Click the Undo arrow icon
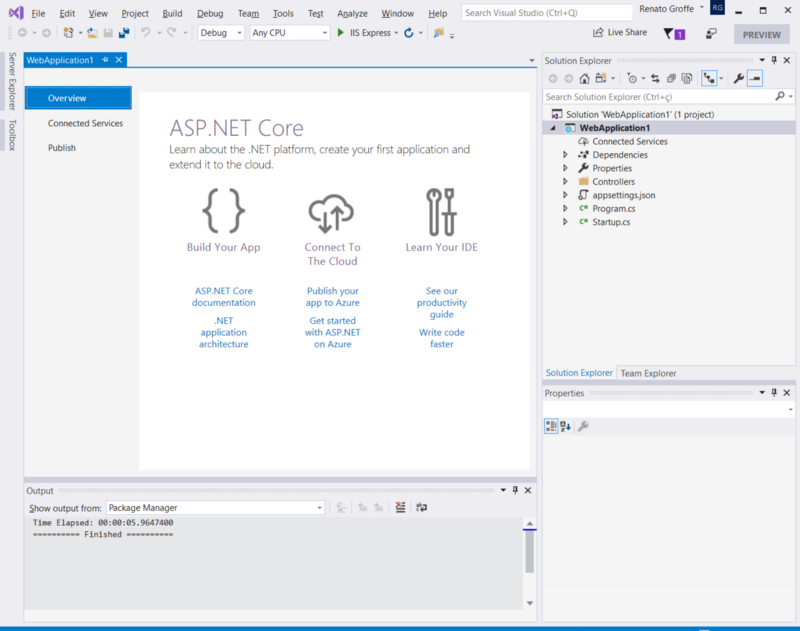This screenshot has height=631, width=800. pyautogui.click(x=146, y=33)
